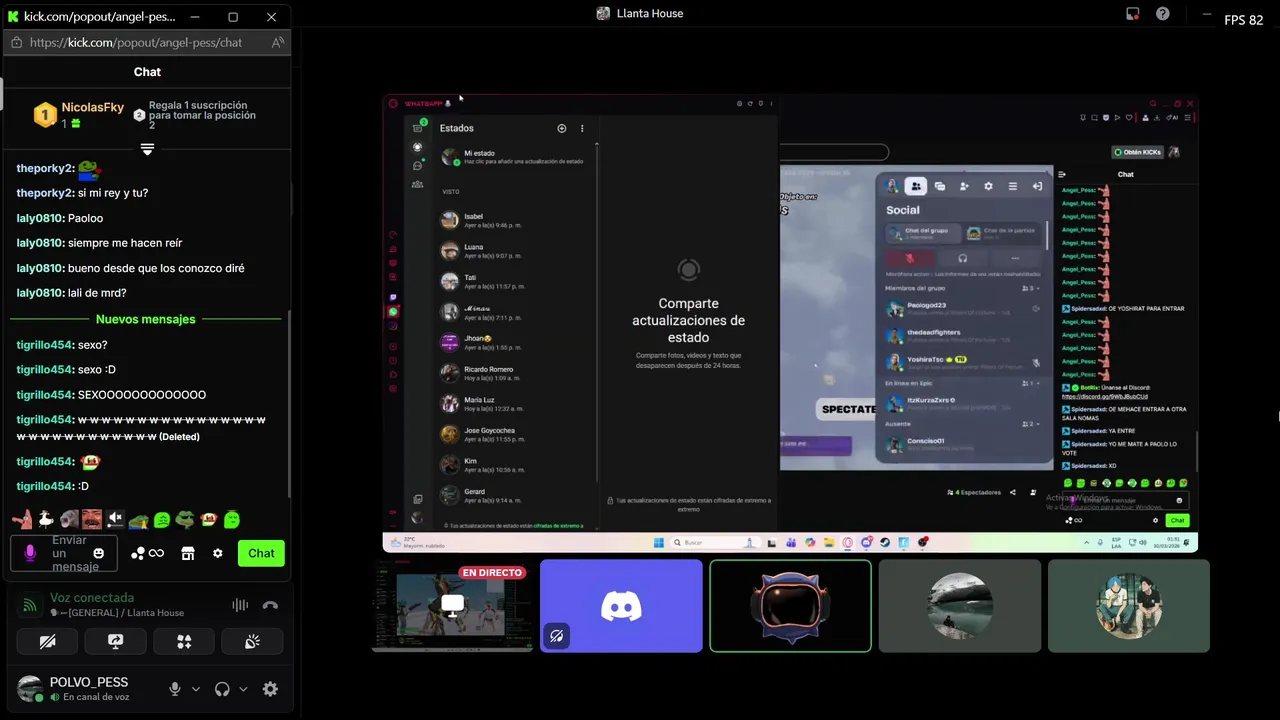Insert the red clown frog emote
The height and width of the screenshot is (720, 1280).
tap(208, 519)
